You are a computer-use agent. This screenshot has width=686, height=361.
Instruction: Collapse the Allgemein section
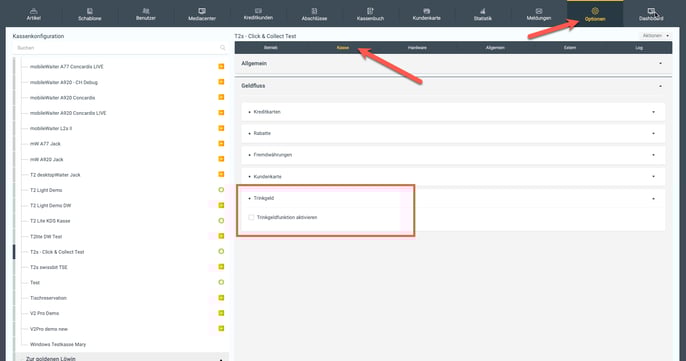tap(661, 63)
